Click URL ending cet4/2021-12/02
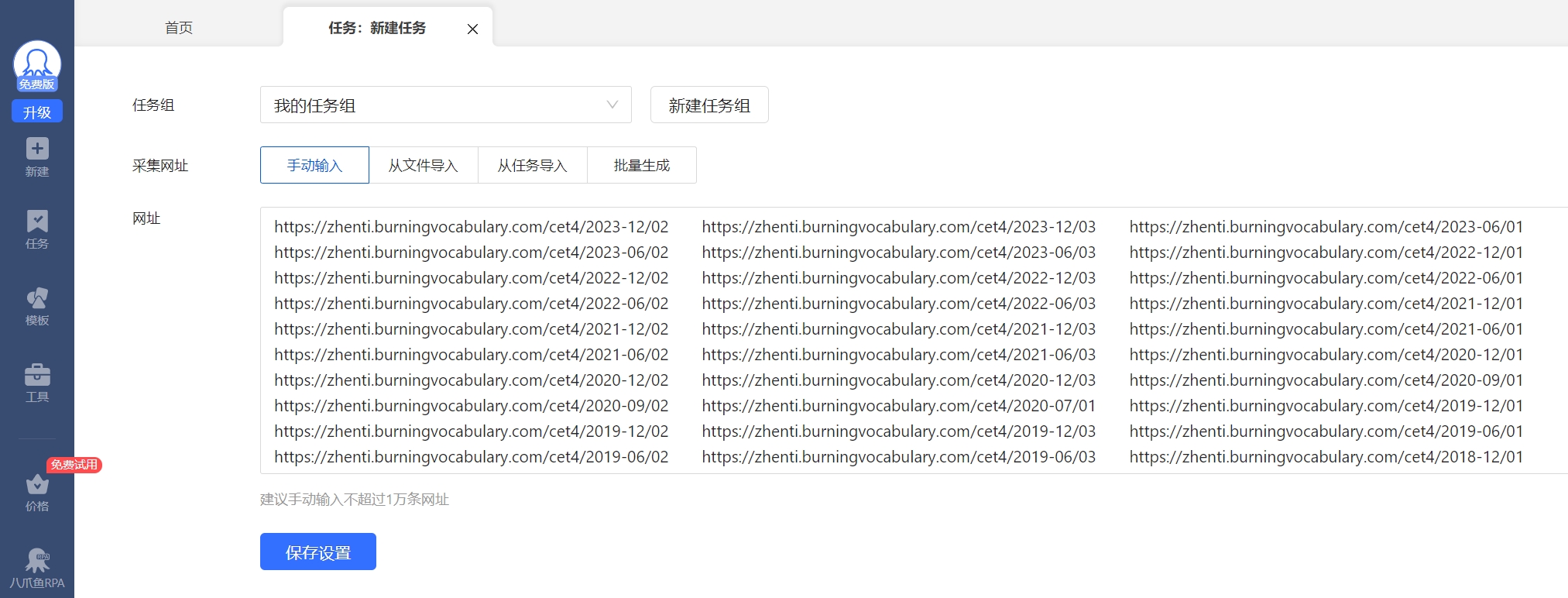This screenshot has height=598, width=1568. (x=472, y=329)
